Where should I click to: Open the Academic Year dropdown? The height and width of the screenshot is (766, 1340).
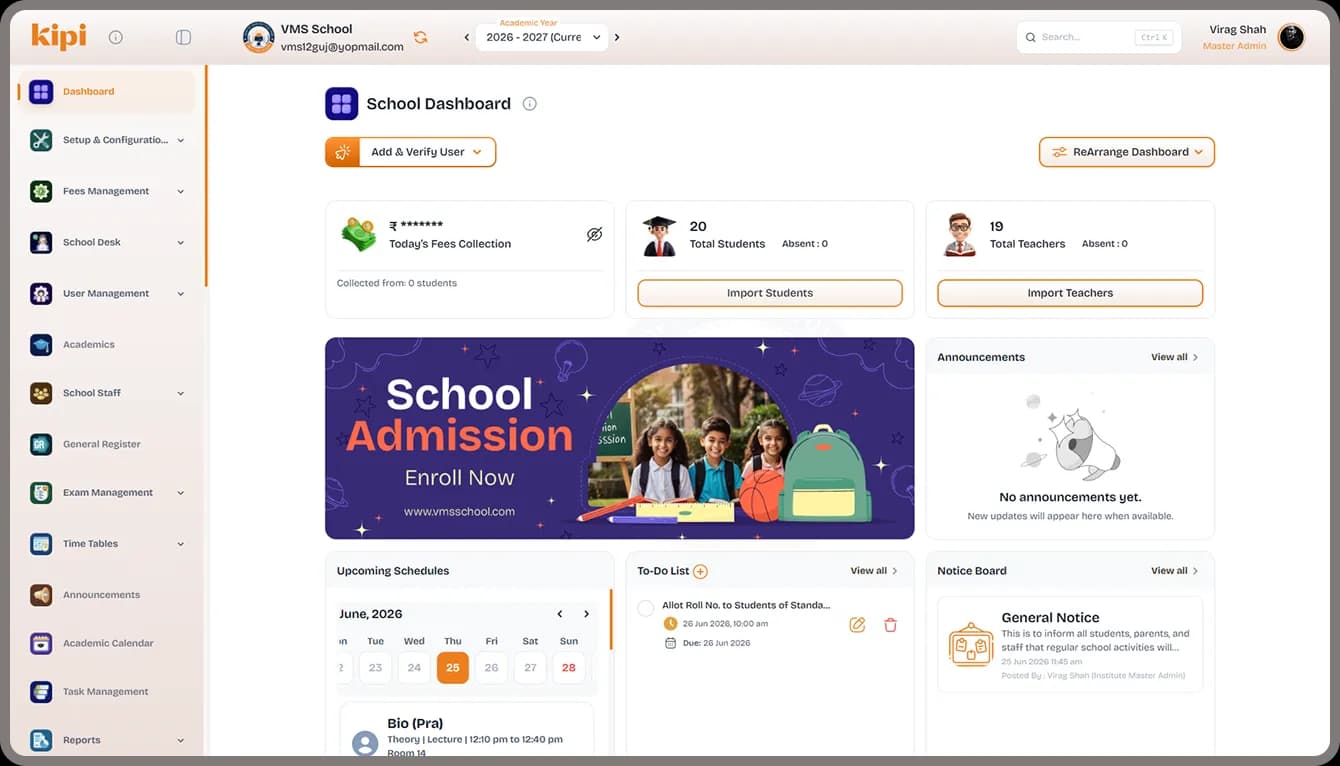(x=542, y=38)
